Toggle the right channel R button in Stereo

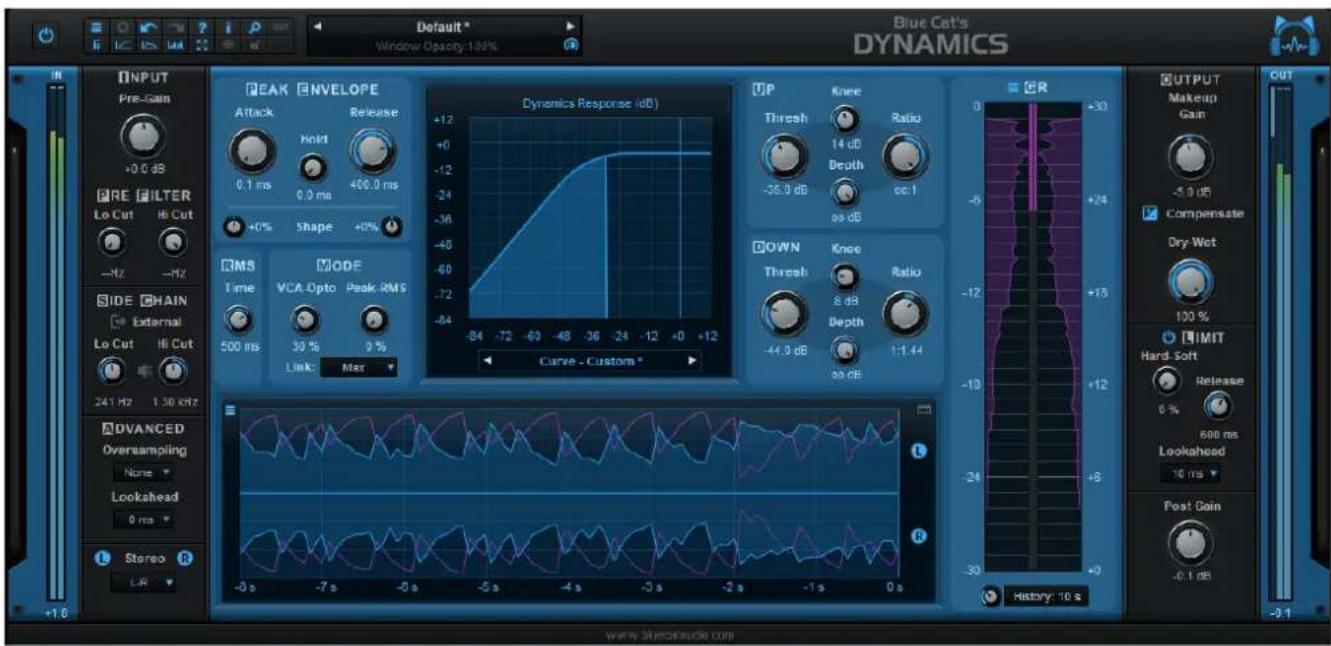(x=185, y=559)
